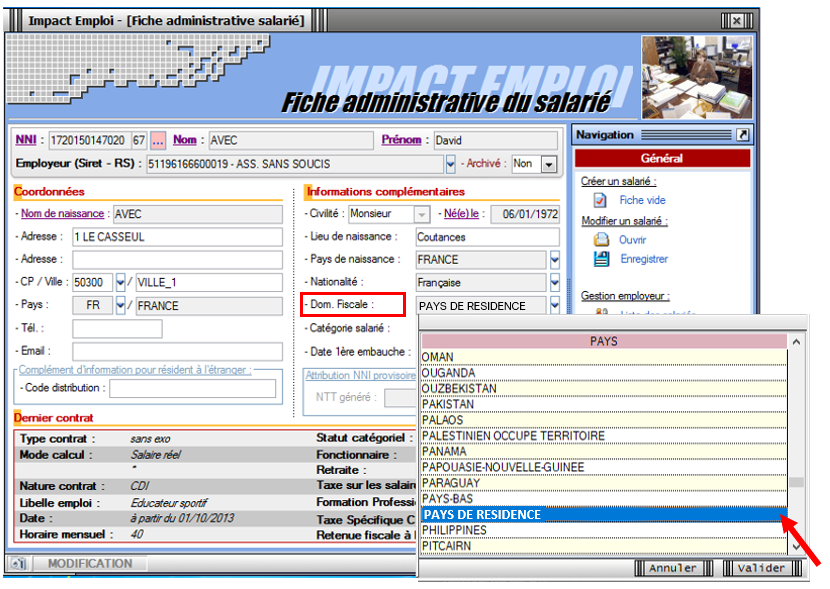Click the country list scrollbar thumb
Screen dimensions: 830x589
tap(796, 483)
